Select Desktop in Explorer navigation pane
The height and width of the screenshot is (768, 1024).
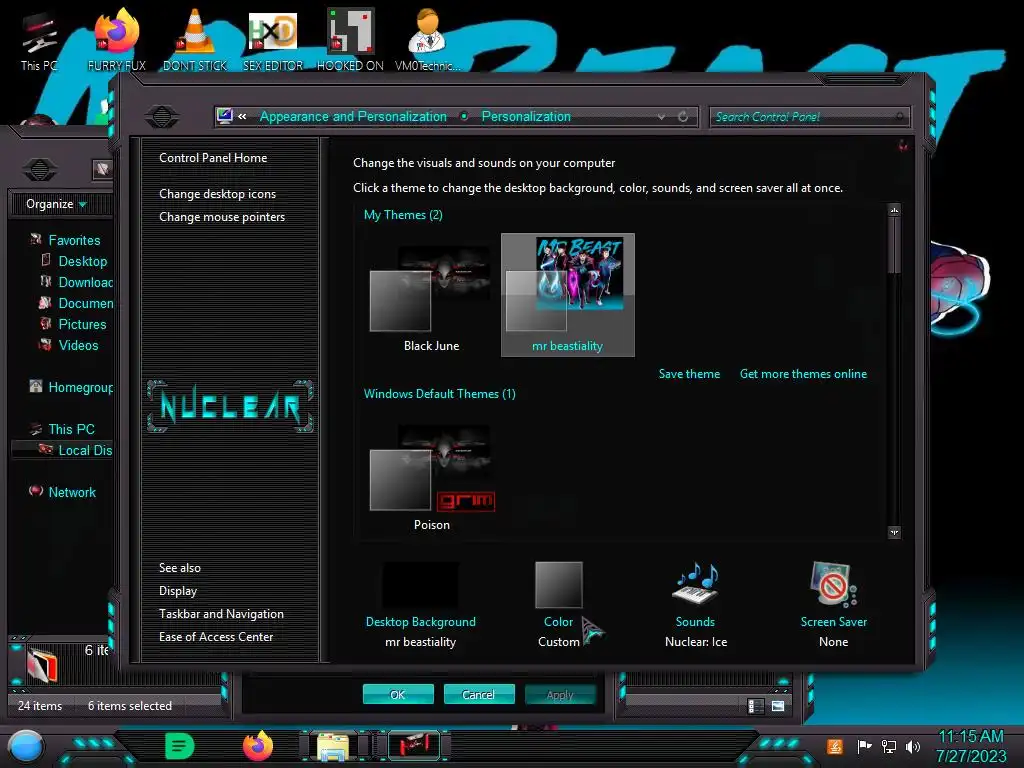(x=74, y=261)
